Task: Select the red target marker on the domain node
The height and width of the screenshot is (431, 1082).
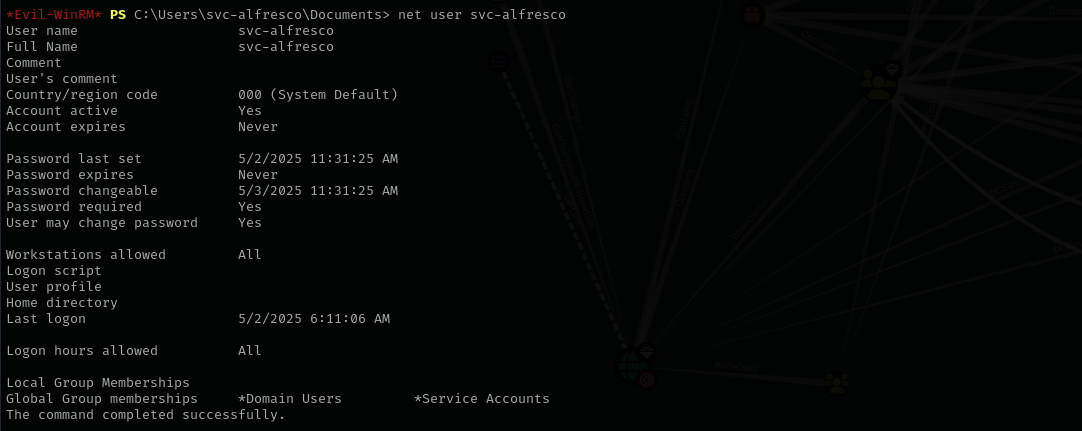Action: 647,379
